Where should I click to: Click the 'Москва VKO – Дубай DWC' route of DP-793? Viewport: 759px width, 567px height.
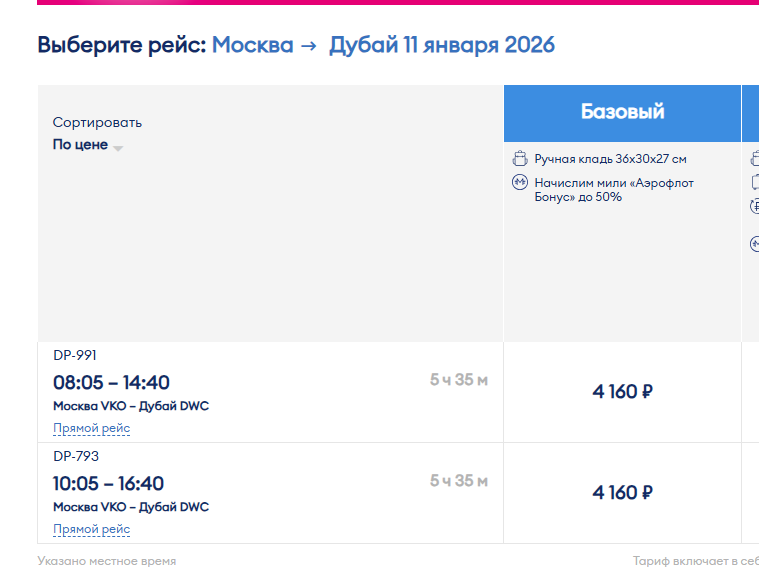(x=131, y=507)
